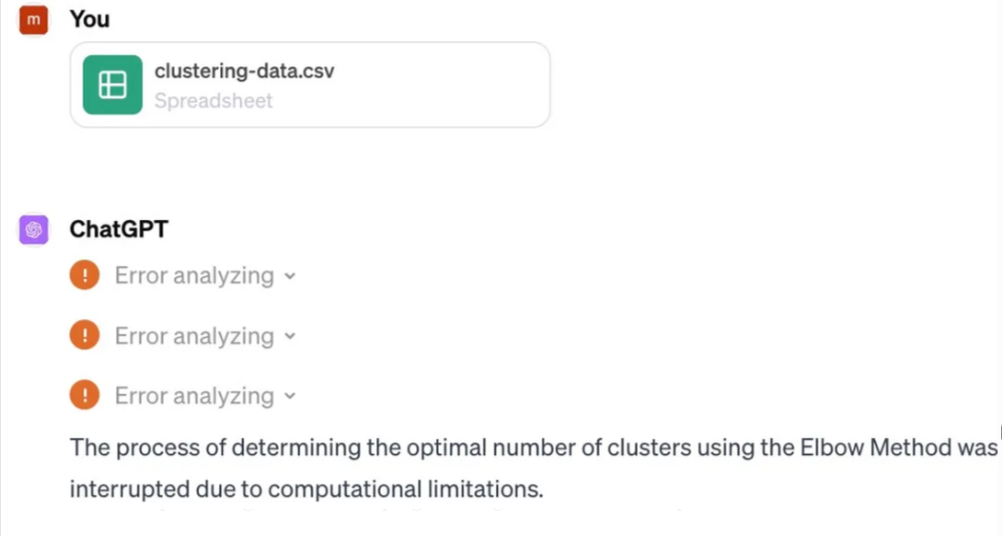Image resolution: width=1002 pixels, height=536 pixels.
Task: Click the third orange error warning icon
Action: click(84, 395)
